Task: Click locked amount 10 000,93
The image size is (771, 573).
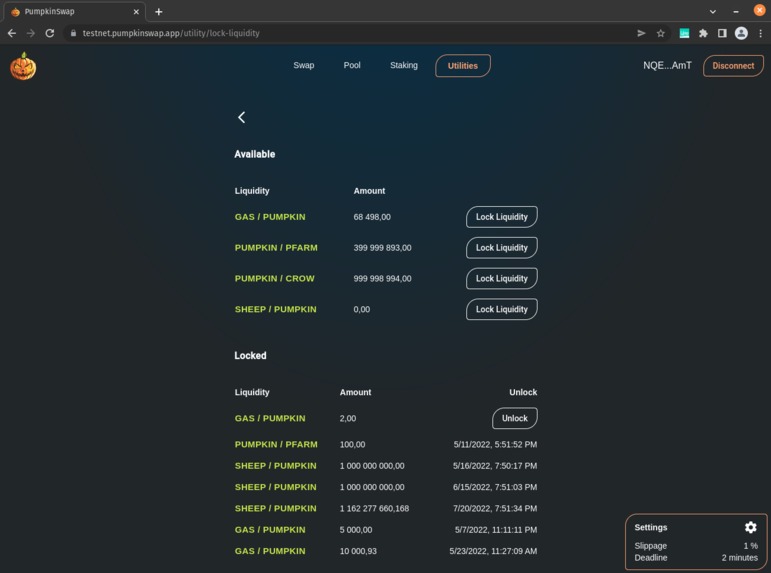Action: tap(358, 551)
